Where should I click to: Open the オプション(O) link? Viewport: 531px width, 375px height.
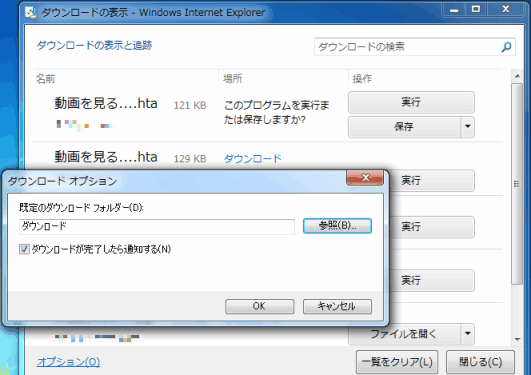(x=68, y=362)
